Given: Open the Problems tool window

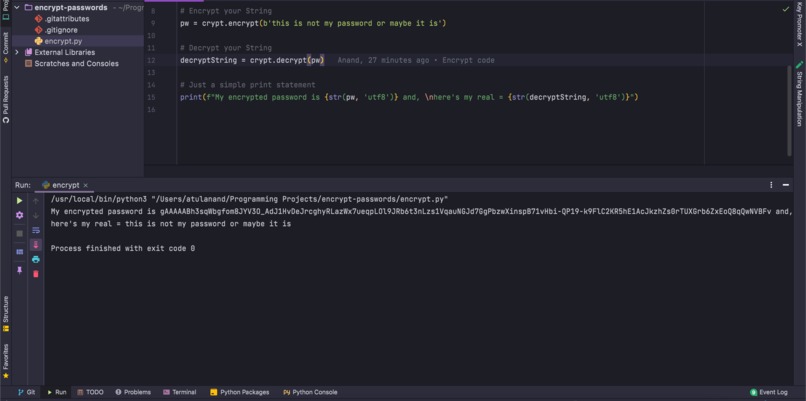Looking at the screenshot, I should (x=133, y=392).
